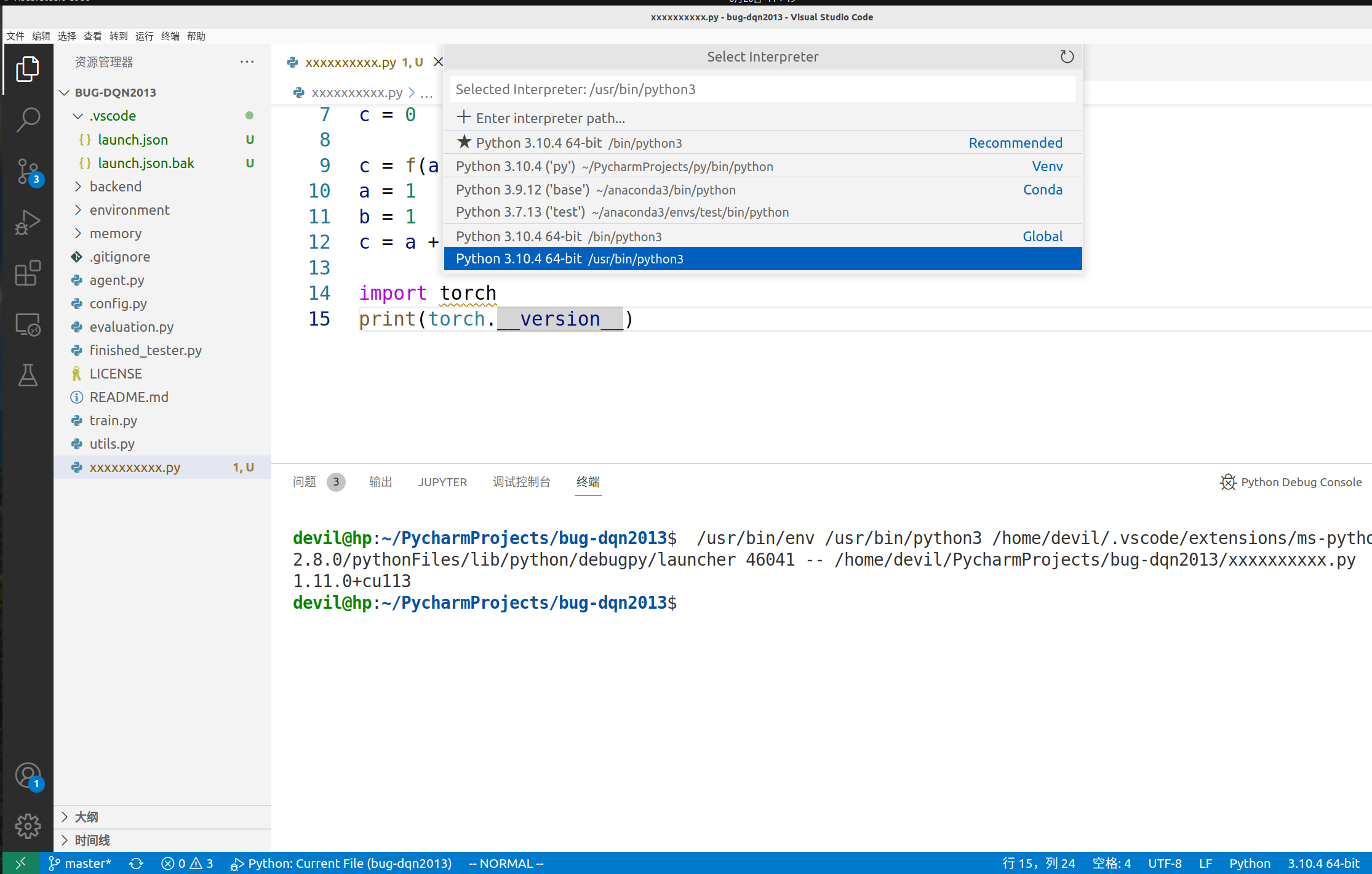Open the Manage gear icon
This screenshot has width=1372, height=874.
pos(28,826)
